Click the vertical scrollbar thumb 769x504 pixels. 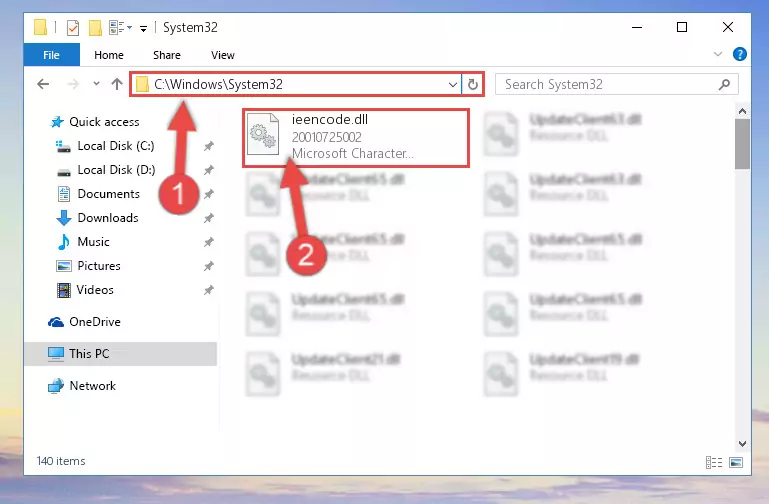[x=742, y=144]
